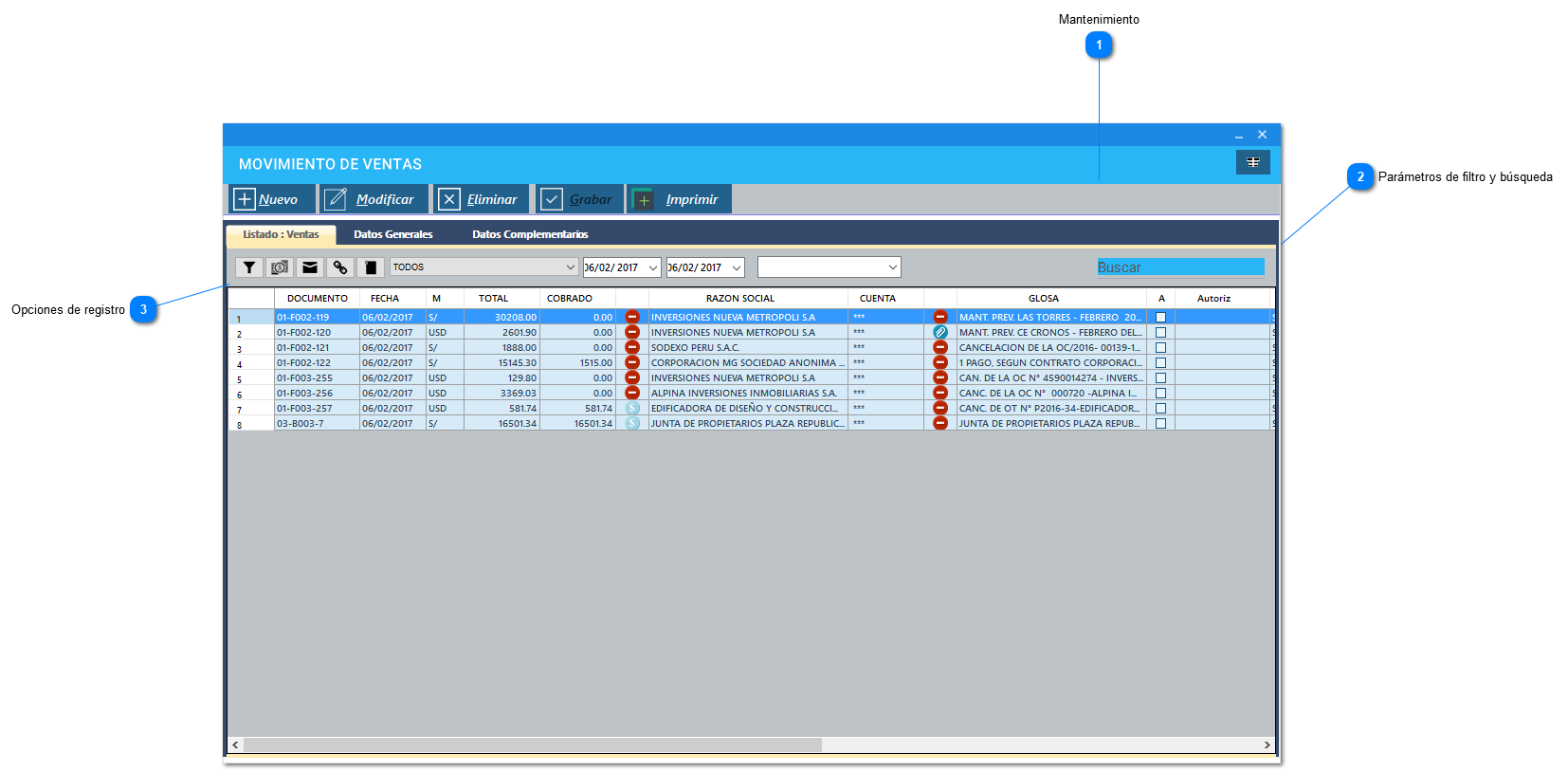Click the Grabar checkmark icon
The image size is (1568, 772).
point(552,199)
